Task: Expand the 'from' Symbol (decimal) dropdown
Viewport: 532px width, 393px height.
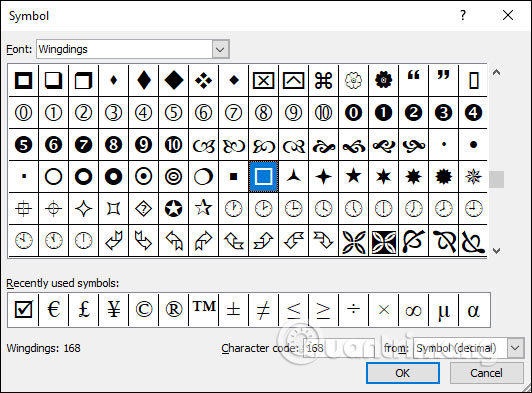Action: (515, 348)
